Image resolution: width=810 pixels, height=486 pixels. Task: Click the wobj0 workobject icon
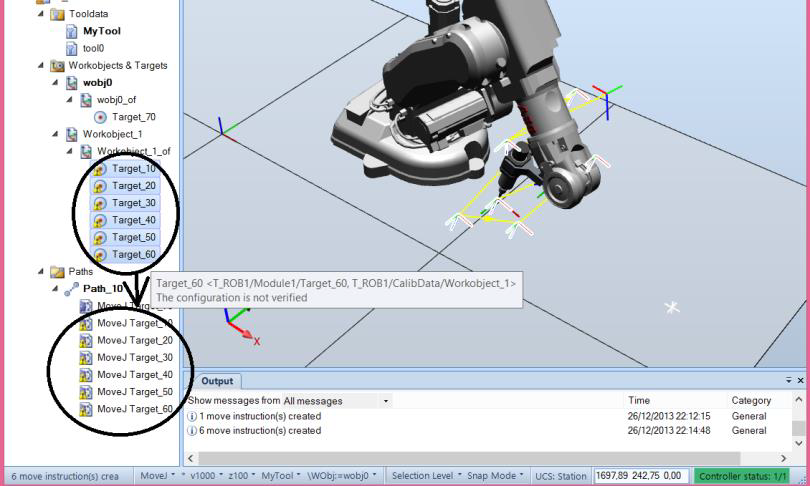(x=72, y=83)
